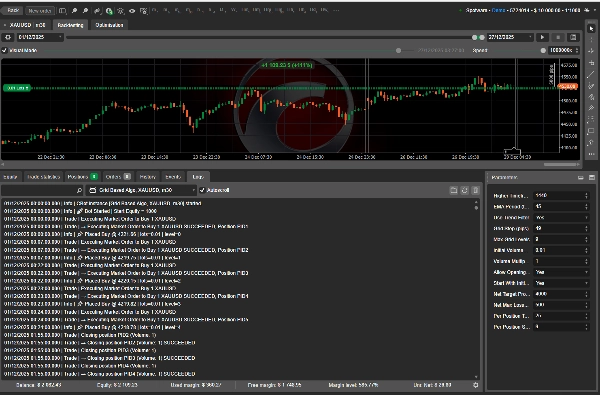Click the speed value stepper arrows

pyautogui.click(x=577, y=50)
